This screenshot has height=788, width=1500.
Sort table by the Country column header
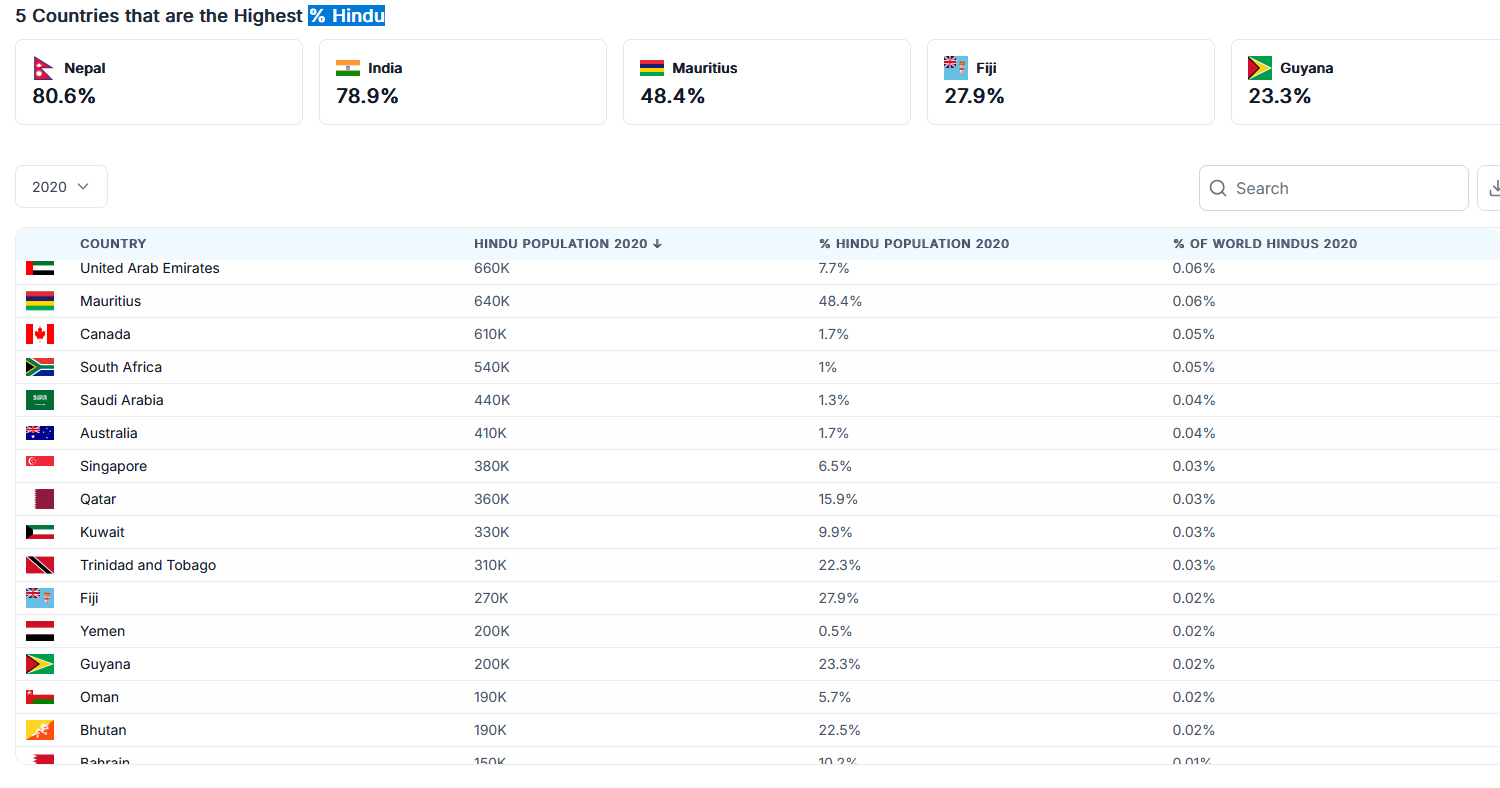pyautogui.click(x=113, y=244)
